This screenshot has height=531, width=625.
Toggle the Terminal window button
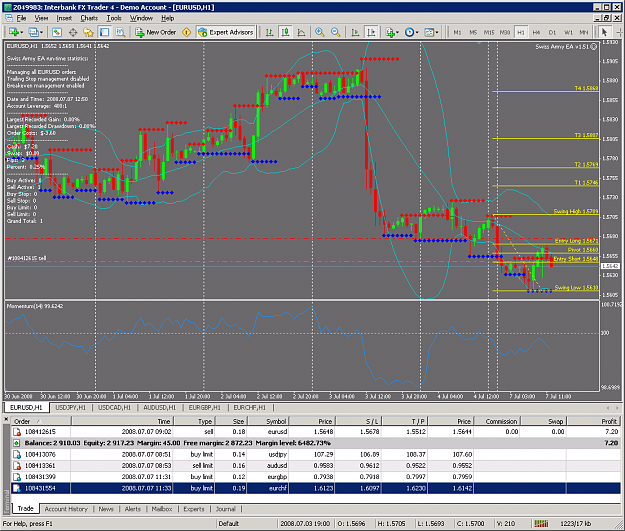click(104, 32)
